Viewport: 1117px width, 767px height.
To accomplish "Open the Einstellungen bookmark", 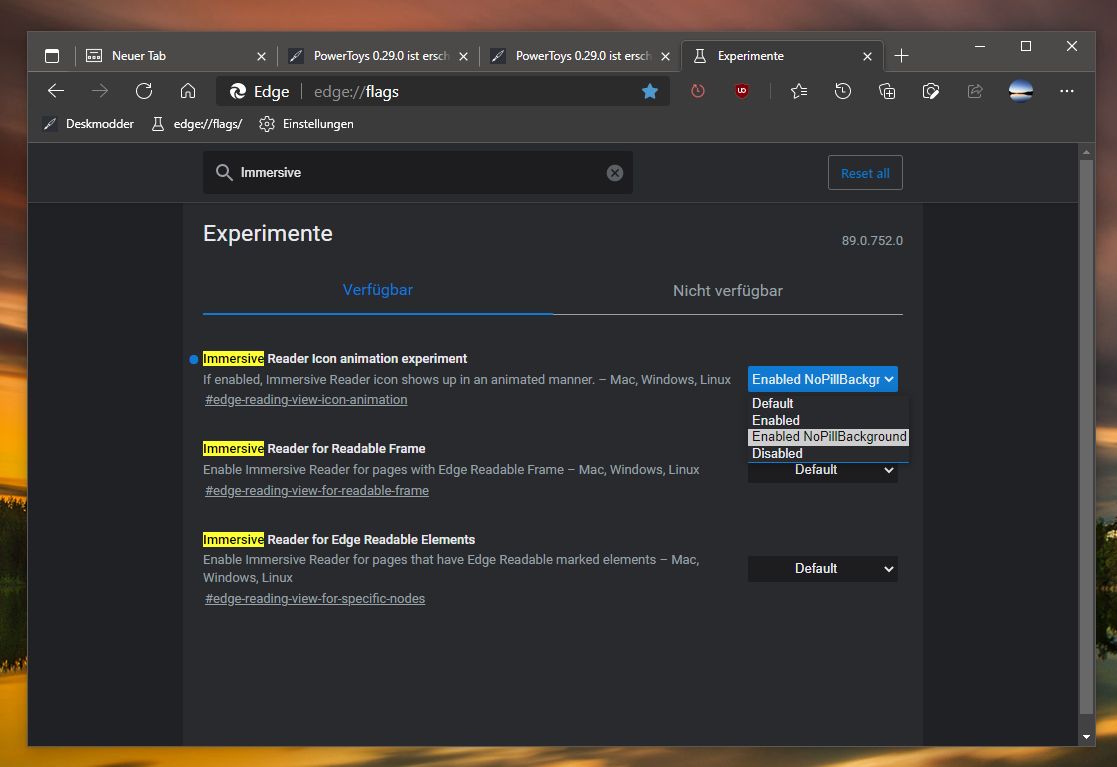I will click(306, 124).
